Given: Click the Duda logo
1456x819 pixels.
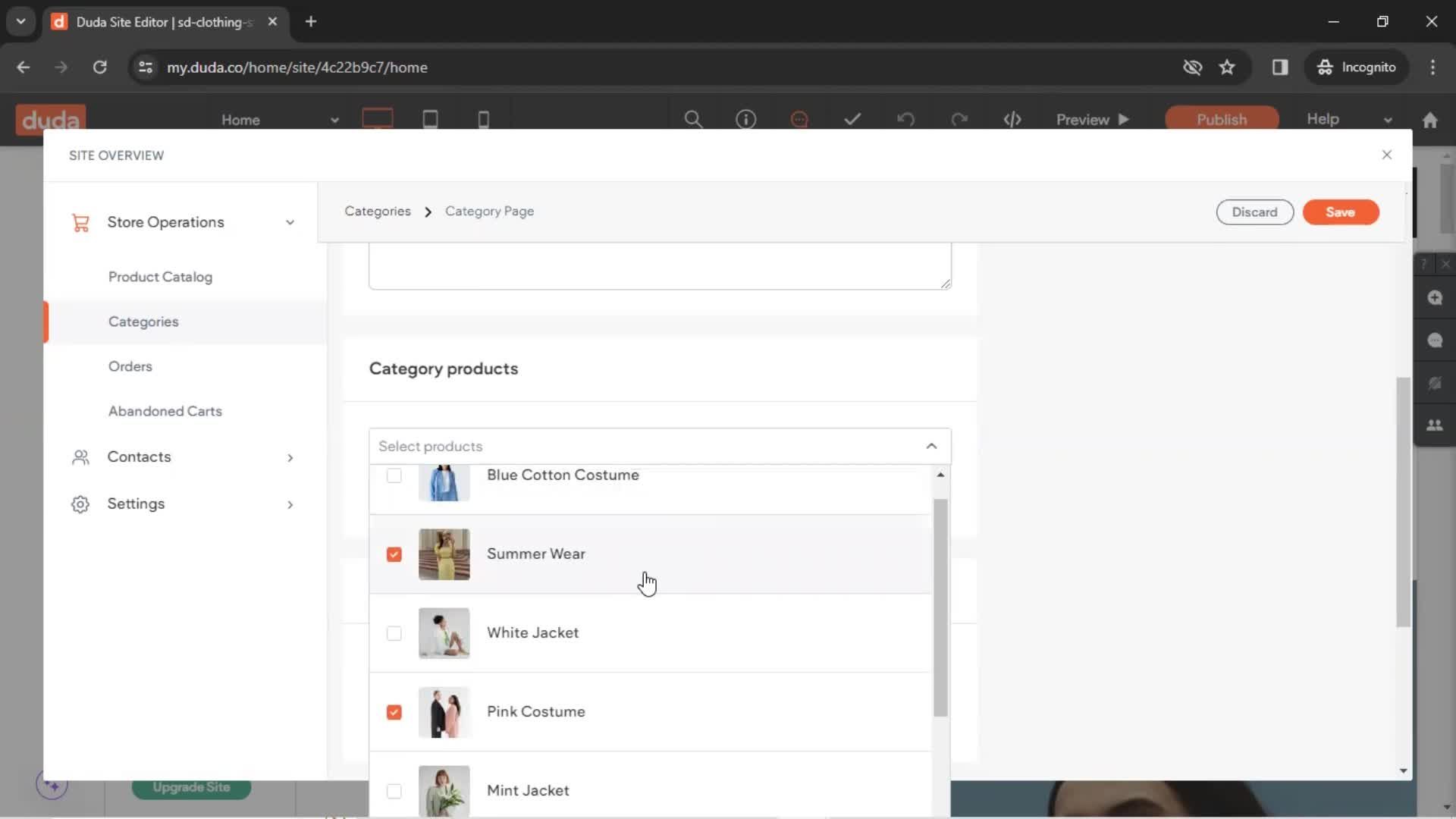Looking at the screenshot, I should [51, 120].
